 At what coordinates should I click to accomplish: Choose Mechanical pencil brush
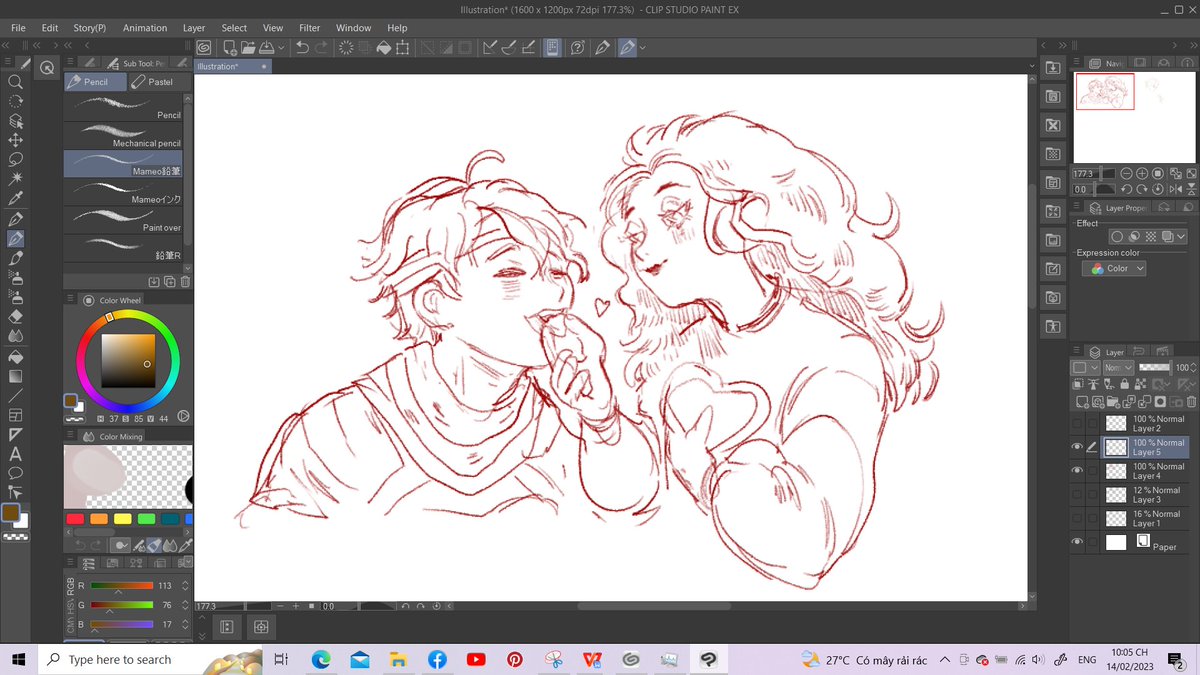click(124, 136)
